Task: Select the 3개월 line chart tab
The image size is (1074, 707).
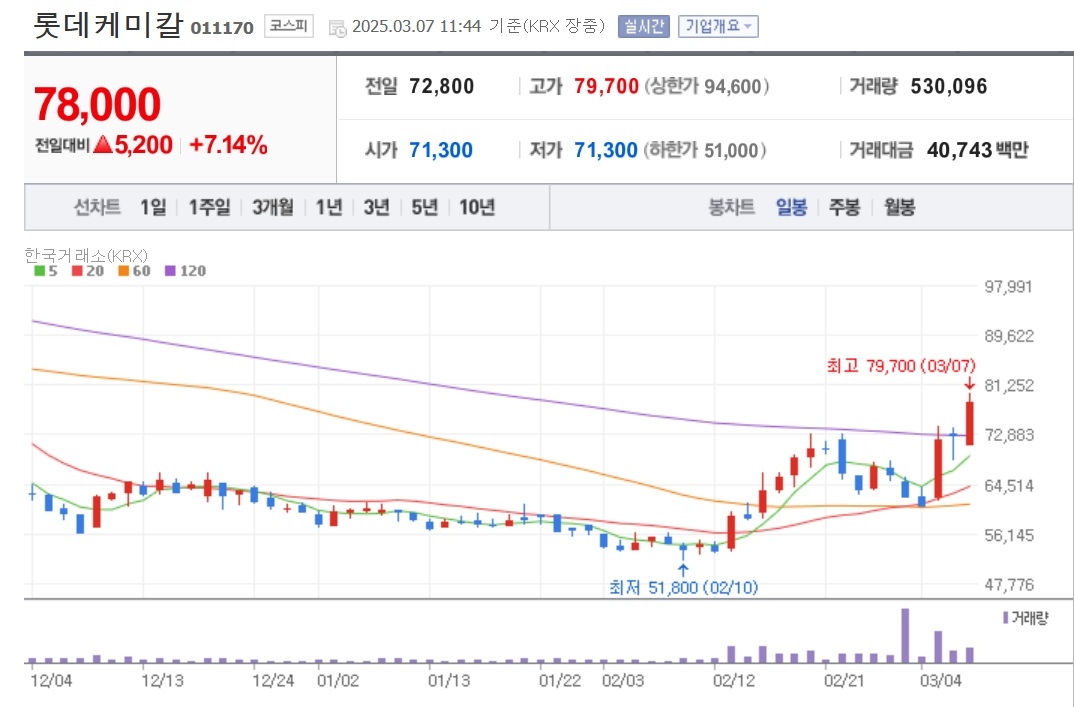Action: point(273,207)
